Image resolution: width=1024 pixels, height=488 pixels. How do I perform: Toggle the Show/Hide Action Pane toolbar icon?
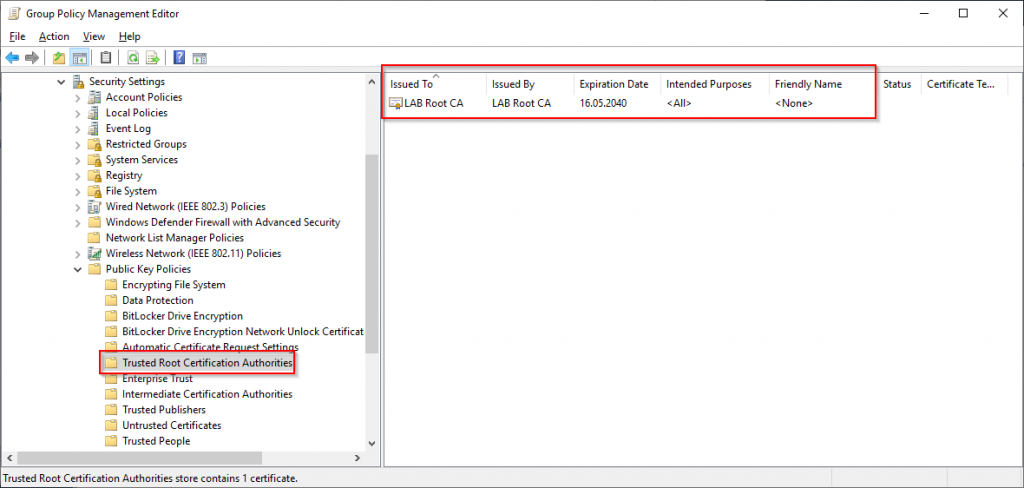[x=200, y=58]
